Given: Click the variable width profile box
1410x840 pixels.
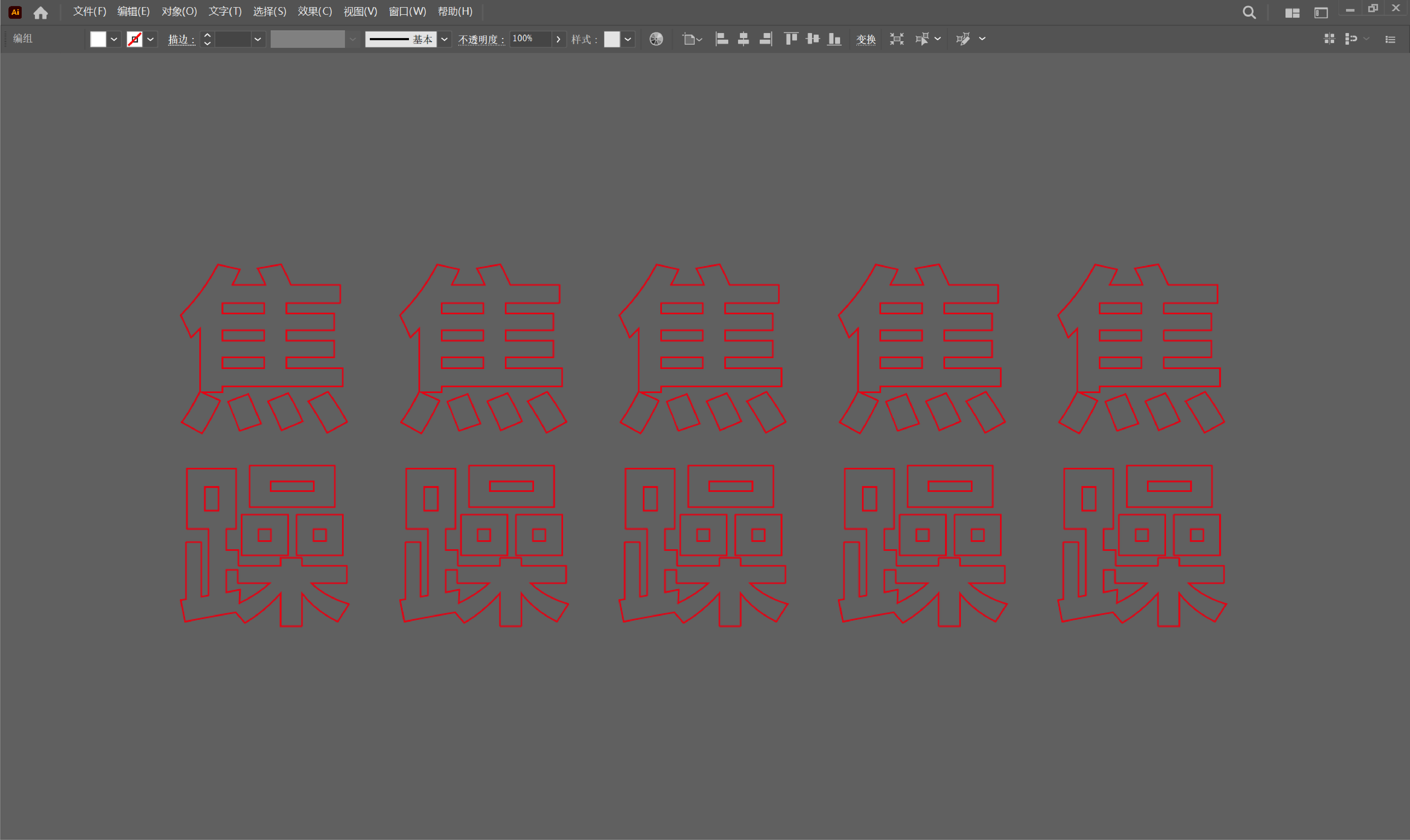Looking at the screenshot, I should coord(307,39).
